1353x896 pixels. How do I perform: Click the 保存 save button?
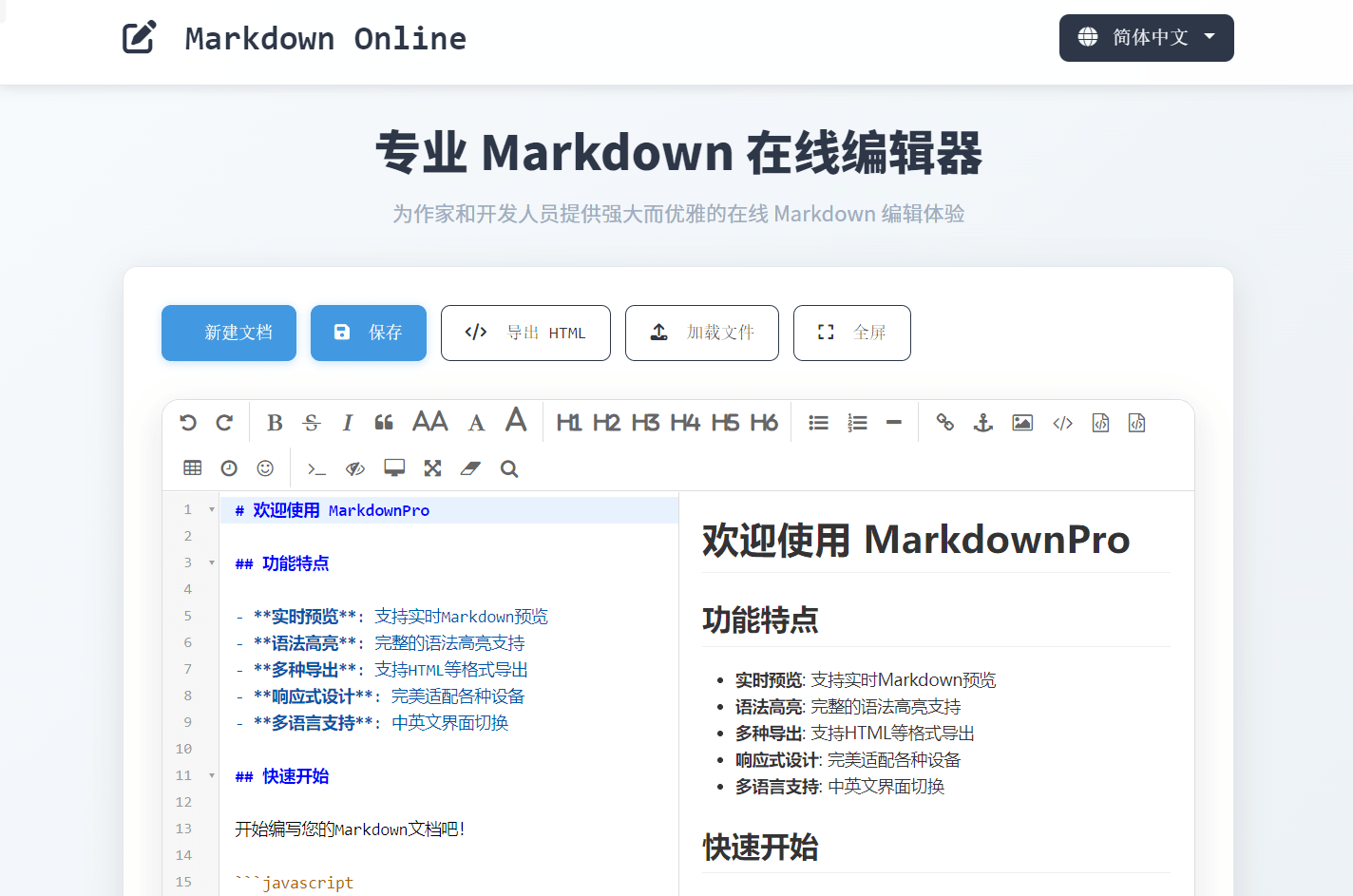click(x=369, y=333)
